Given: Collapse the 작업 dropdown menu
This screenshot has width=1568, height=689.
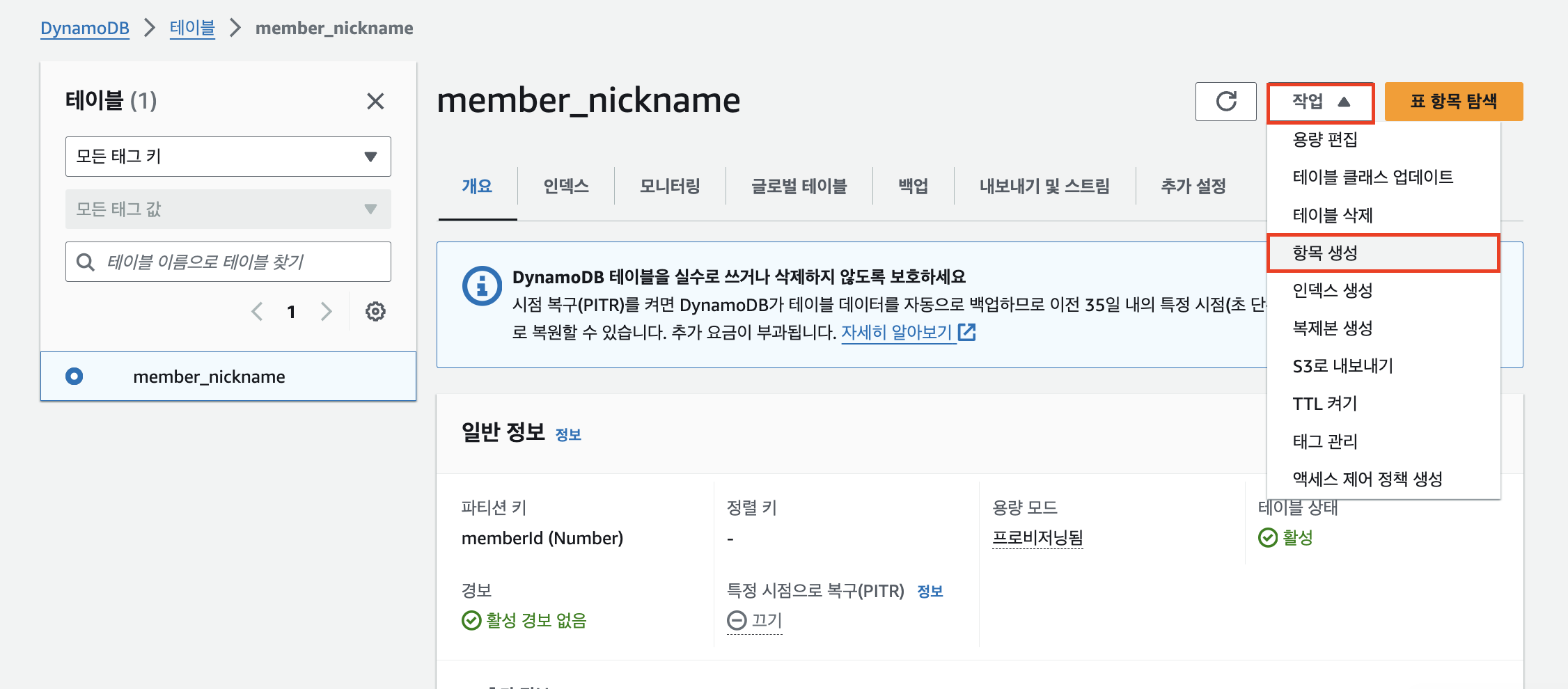Looking at the screenshot, I should (1319, 102).
